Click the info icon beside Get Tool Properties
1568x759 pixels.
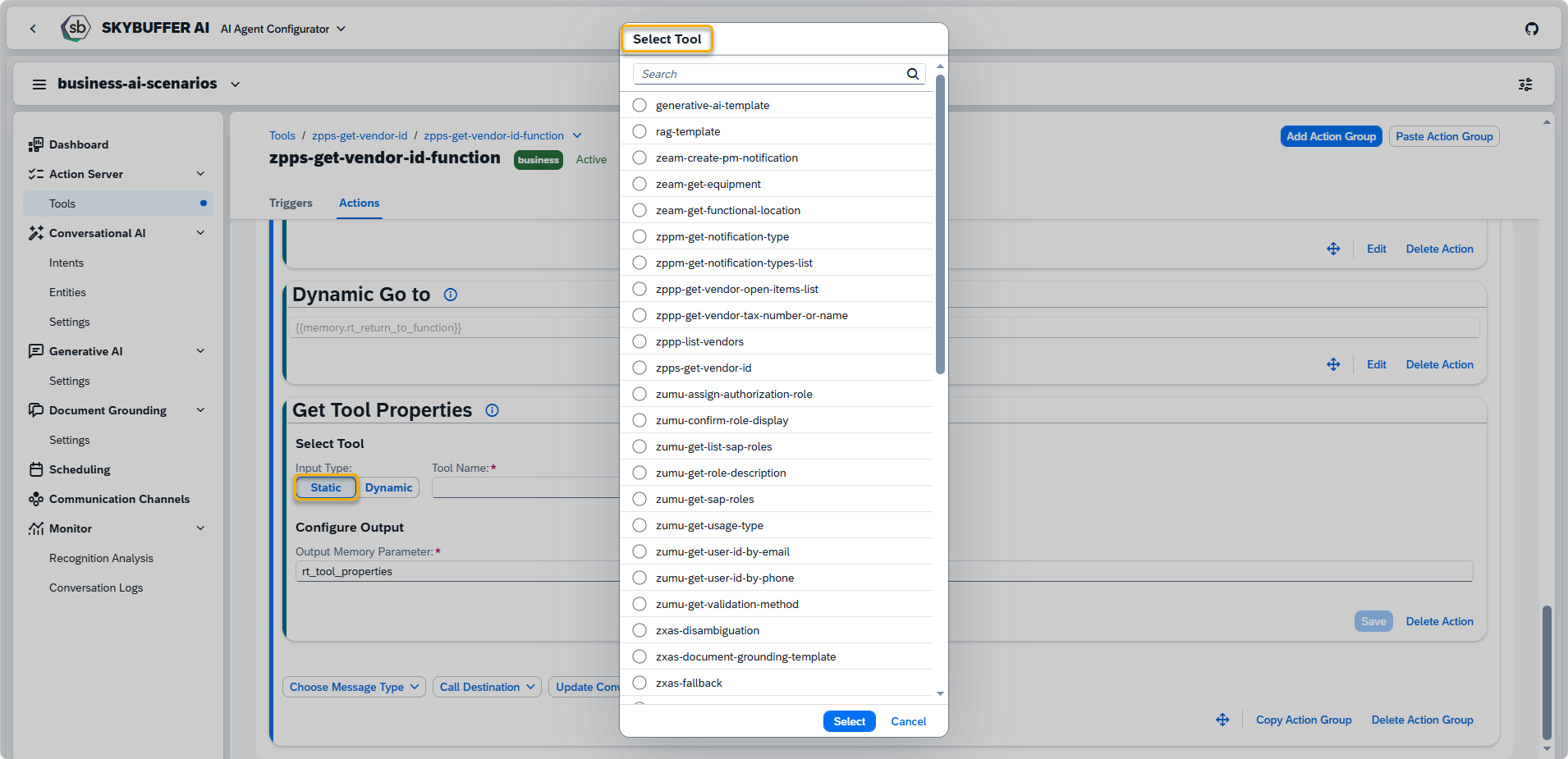point(492,410)
